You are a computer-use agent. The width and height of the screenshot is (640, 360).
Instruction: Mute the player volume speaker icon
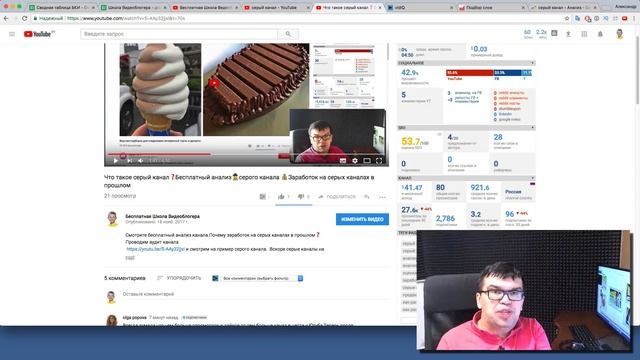point(140,161)
